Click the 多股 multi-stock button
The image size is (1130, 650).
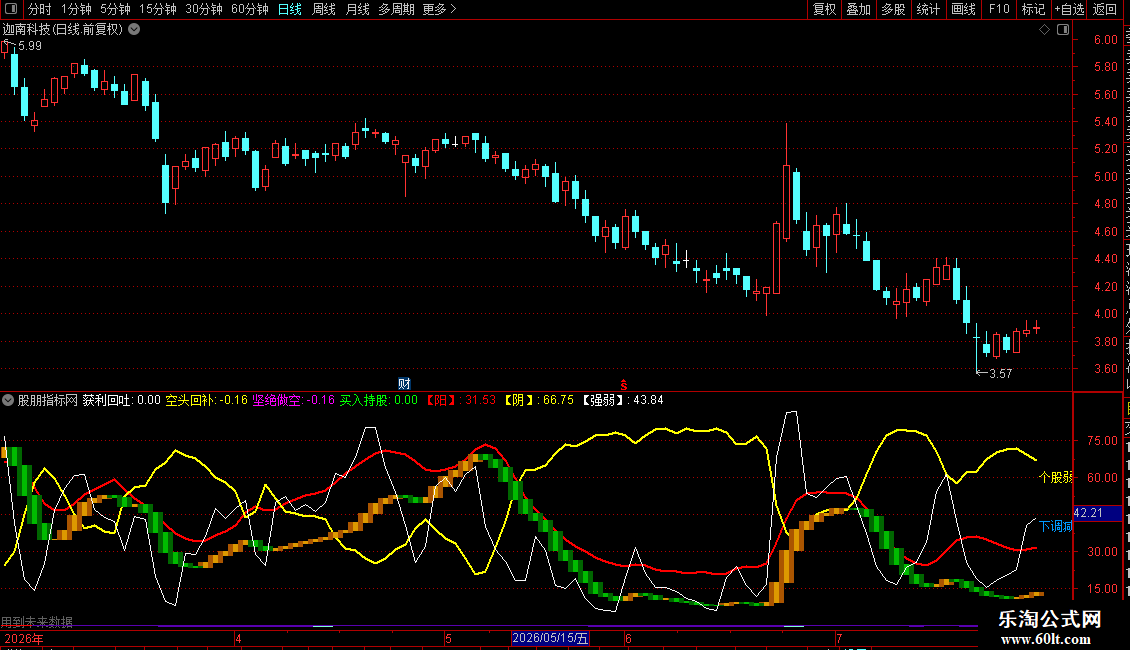893,9
